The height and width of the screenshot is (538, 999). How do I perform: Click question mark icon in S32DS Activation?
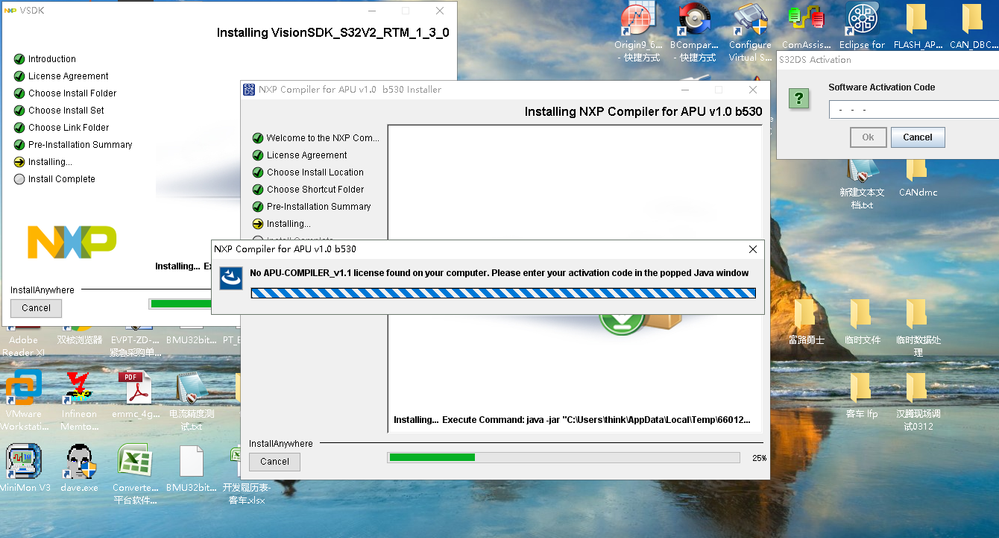(798, 99)
